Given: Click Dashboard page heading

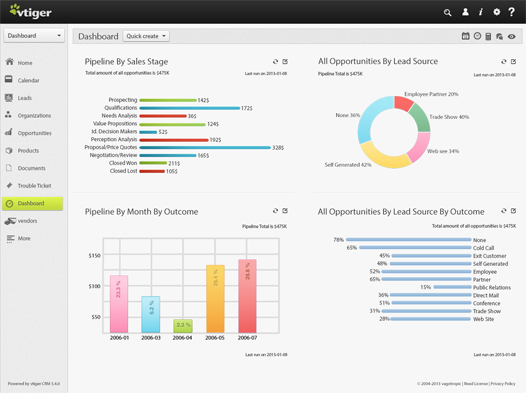Looking at the screenshot, I should (98, 36).
